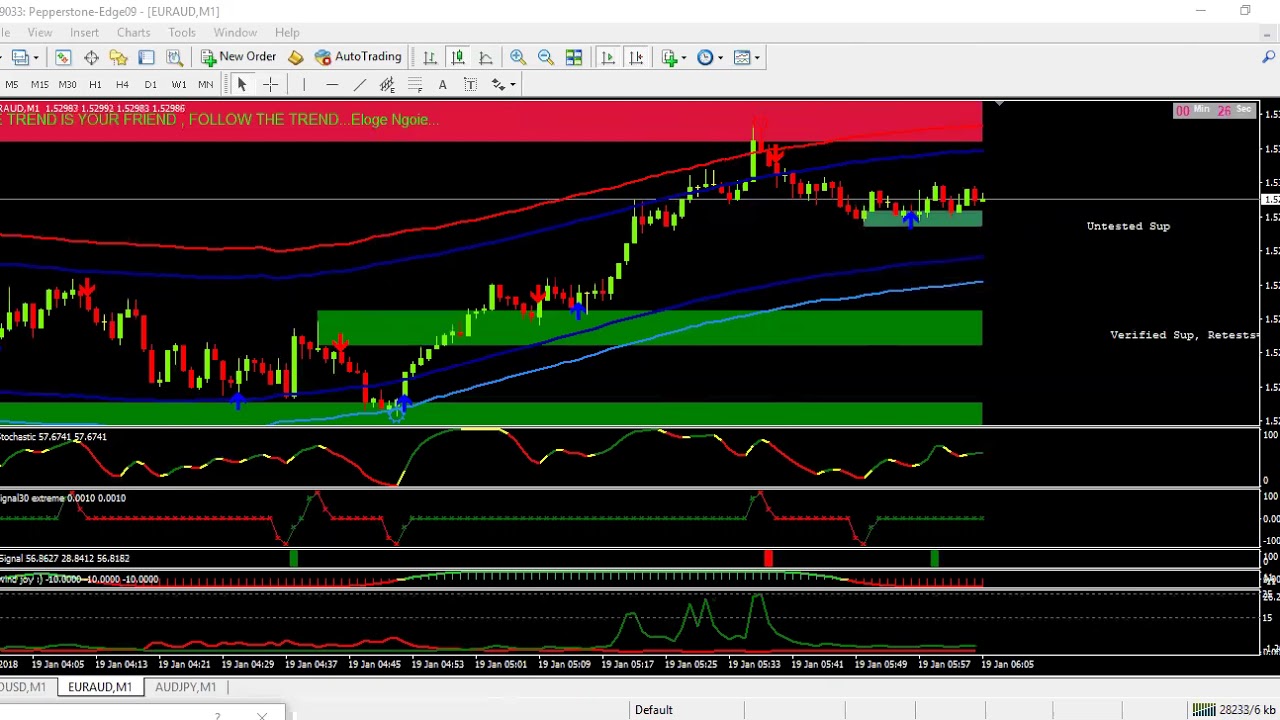Image resolution: width=1280 pixels, height=720 pixels.
Task: Select the Arrows objects tool
Action: [x=498, y=85]
